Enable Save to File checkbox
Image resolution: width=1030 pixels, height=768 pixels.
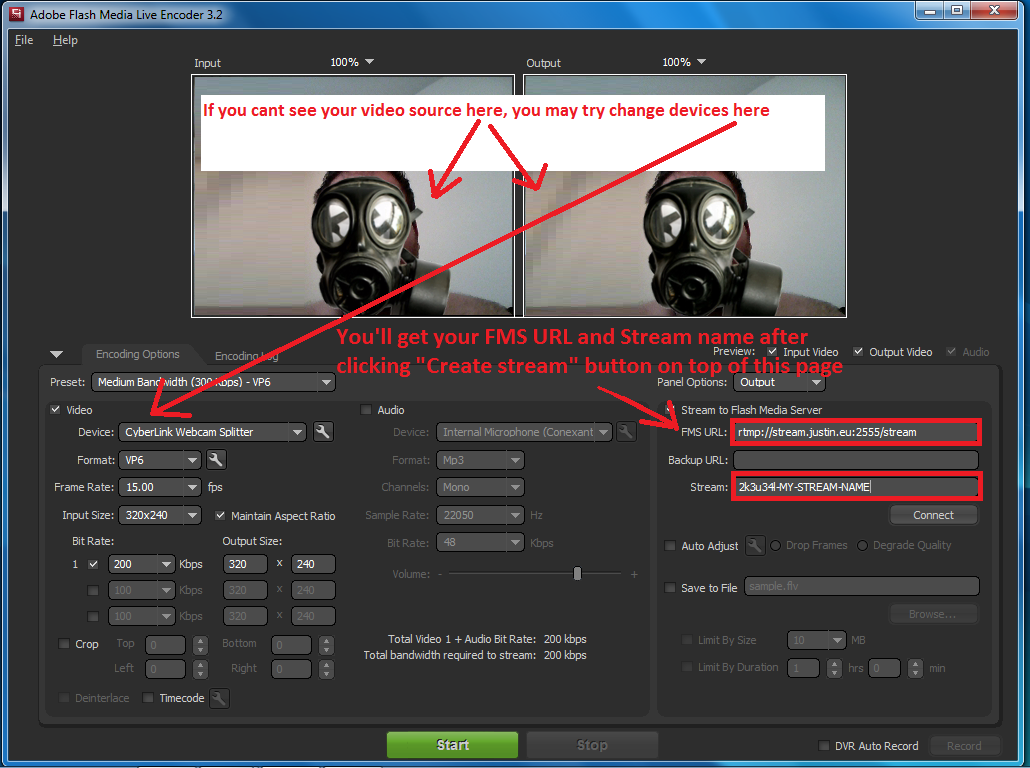670,587
